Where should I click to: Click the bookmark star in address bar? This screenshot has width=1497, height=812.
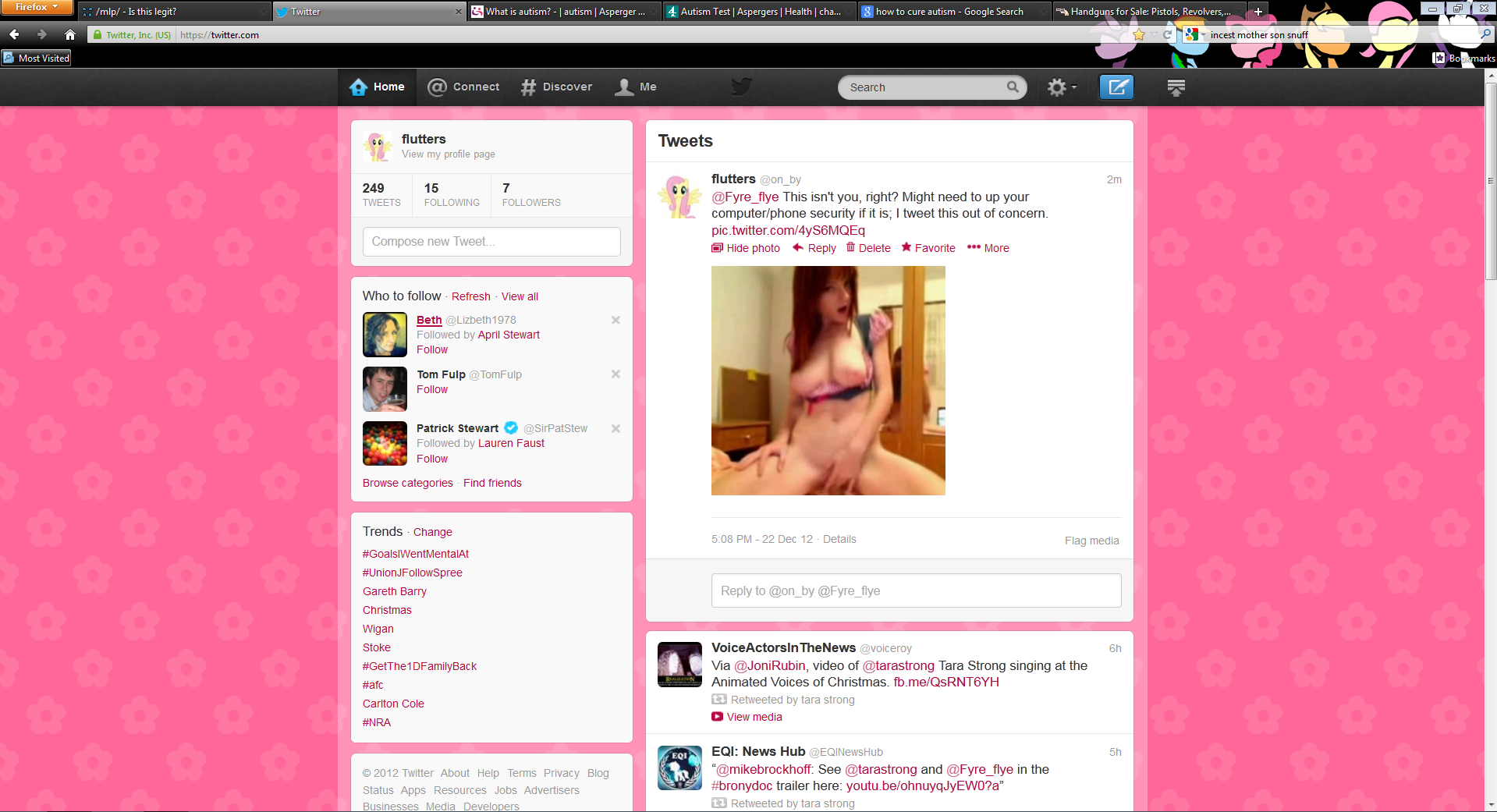click(x=1139, y=34)
